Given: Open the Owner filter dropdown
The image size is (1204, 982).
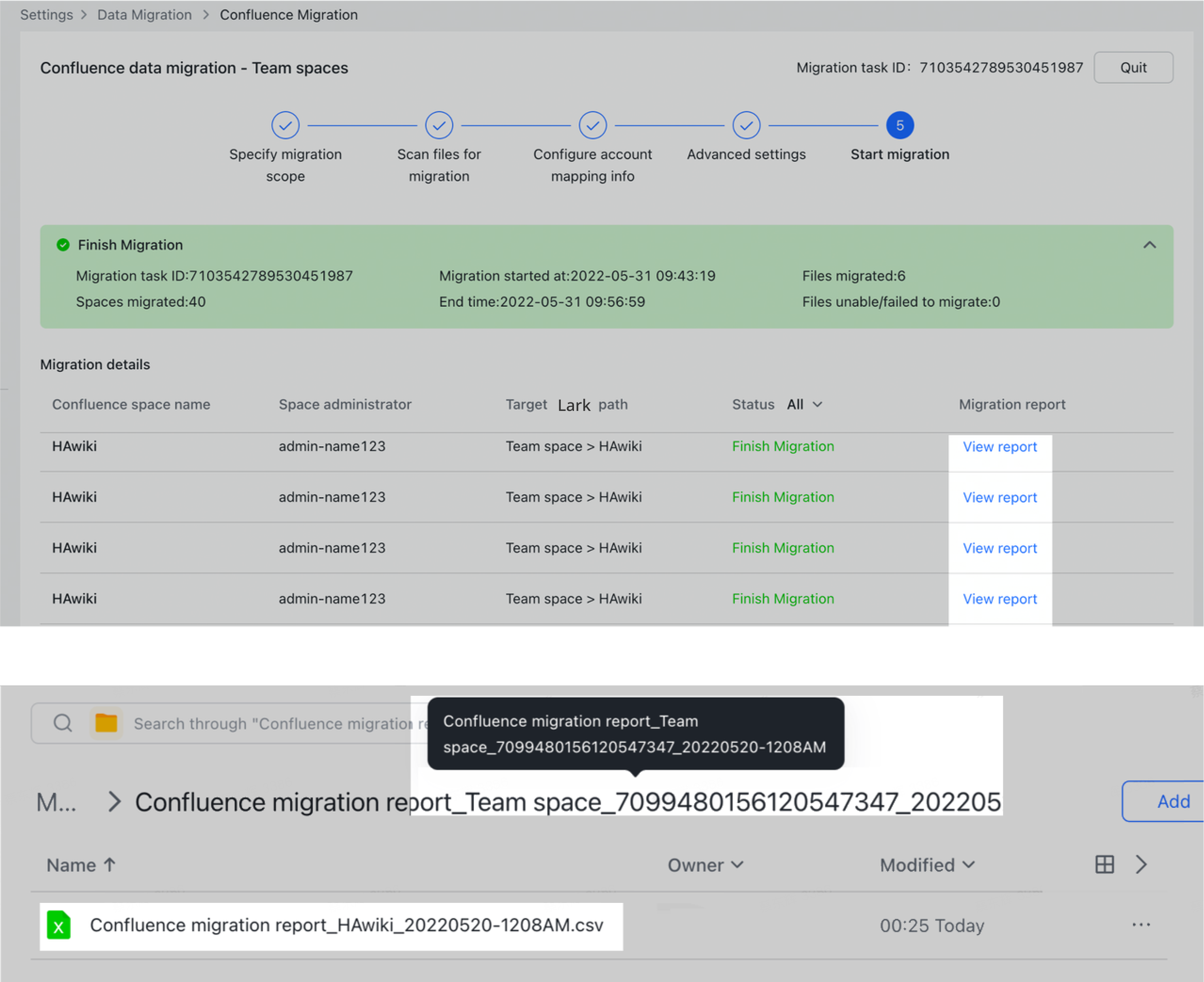Looking at the screenshot, I should (x=705, y=865).
